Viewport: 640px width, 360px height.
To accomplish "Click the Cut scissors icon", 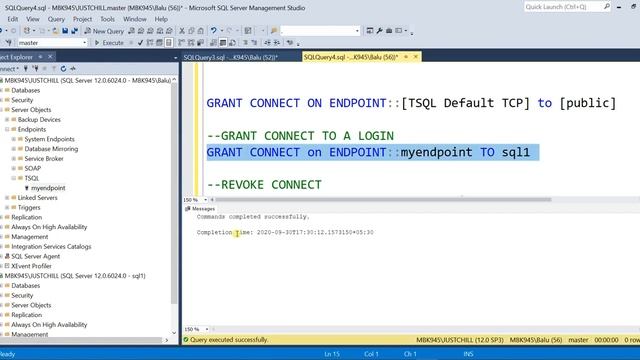I will tap(182, 31).
